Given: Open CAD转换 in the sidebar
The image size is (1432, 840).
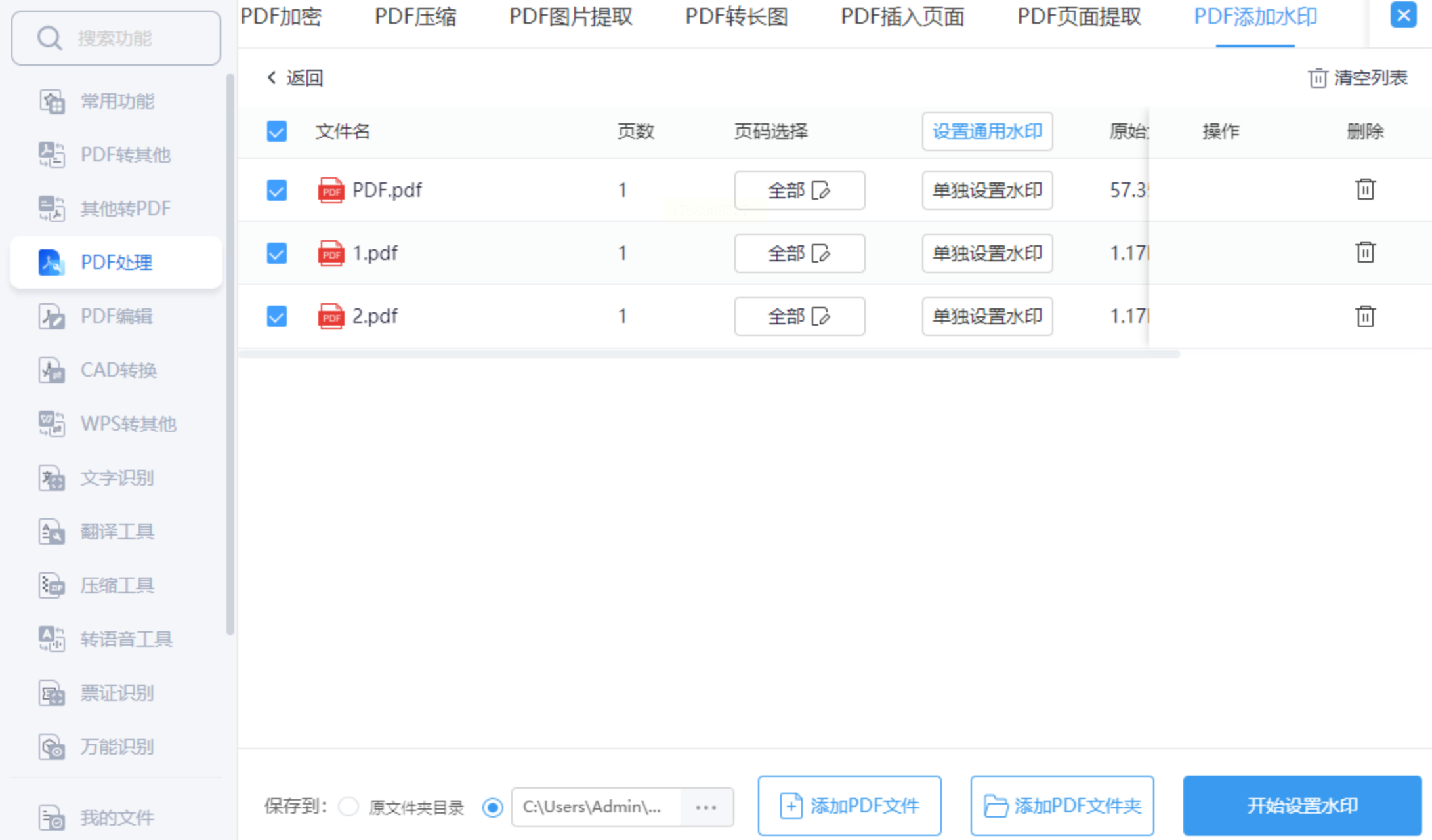Looking at the screenshot, I should pyautogui.click(x=118, y=370).
